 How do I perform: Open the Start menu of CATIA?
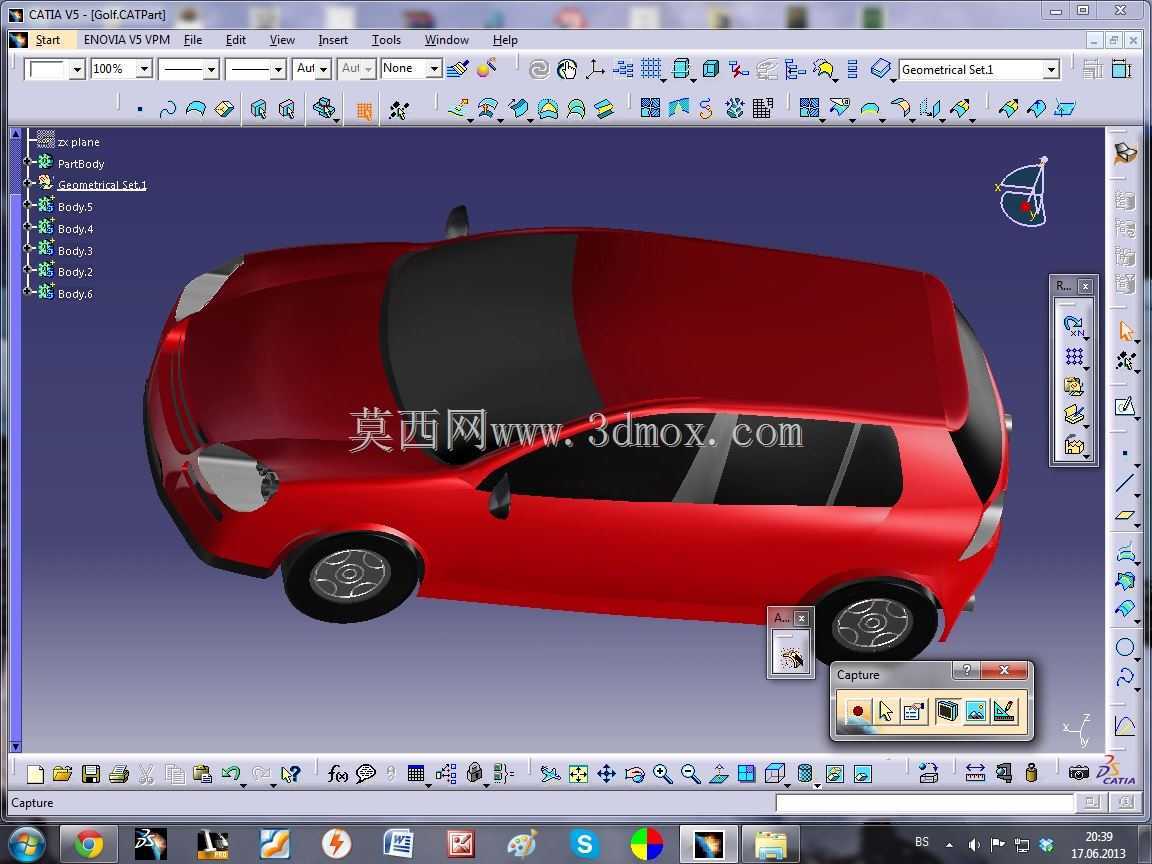pyautogui.click(x=47, y=40)
